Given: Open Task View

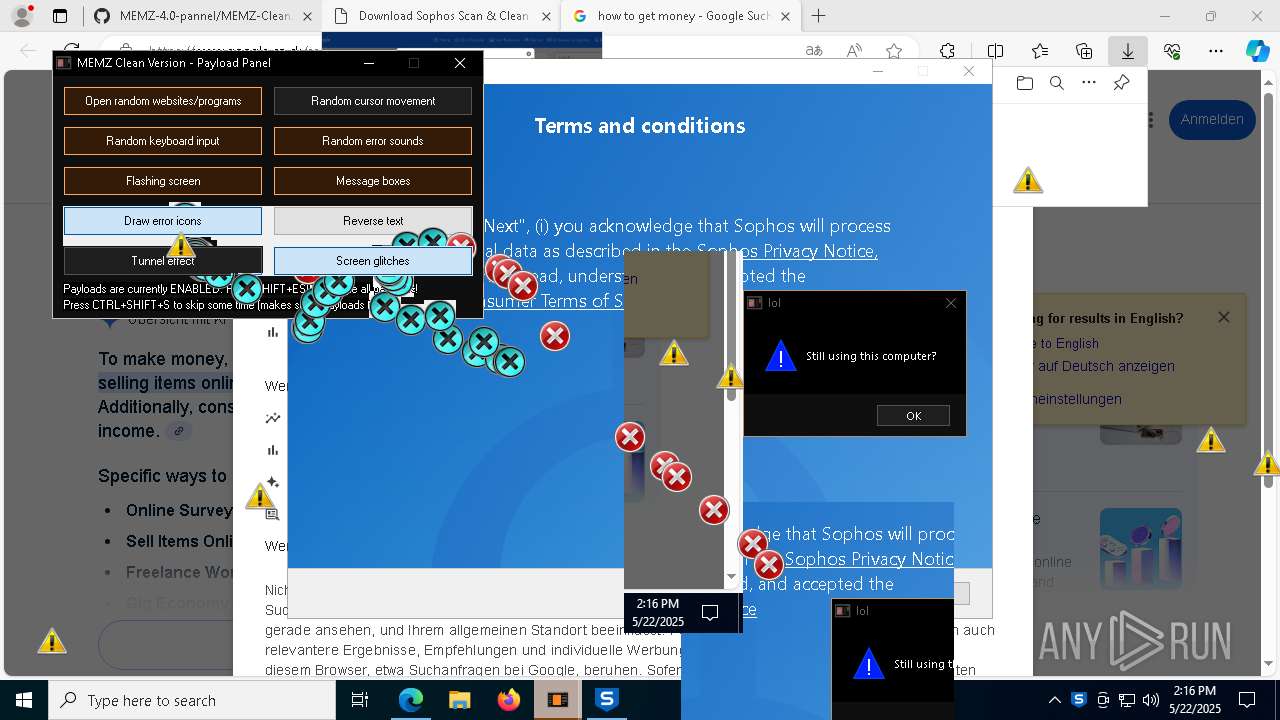Looking at the screenshot, I should pos(360,700).
